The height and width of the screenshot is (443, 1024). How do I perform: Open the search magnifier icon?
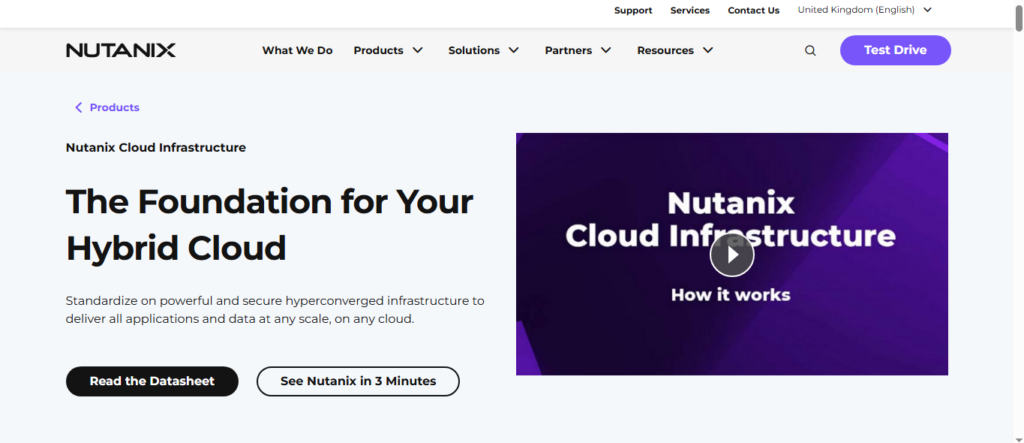click(810, 50)
